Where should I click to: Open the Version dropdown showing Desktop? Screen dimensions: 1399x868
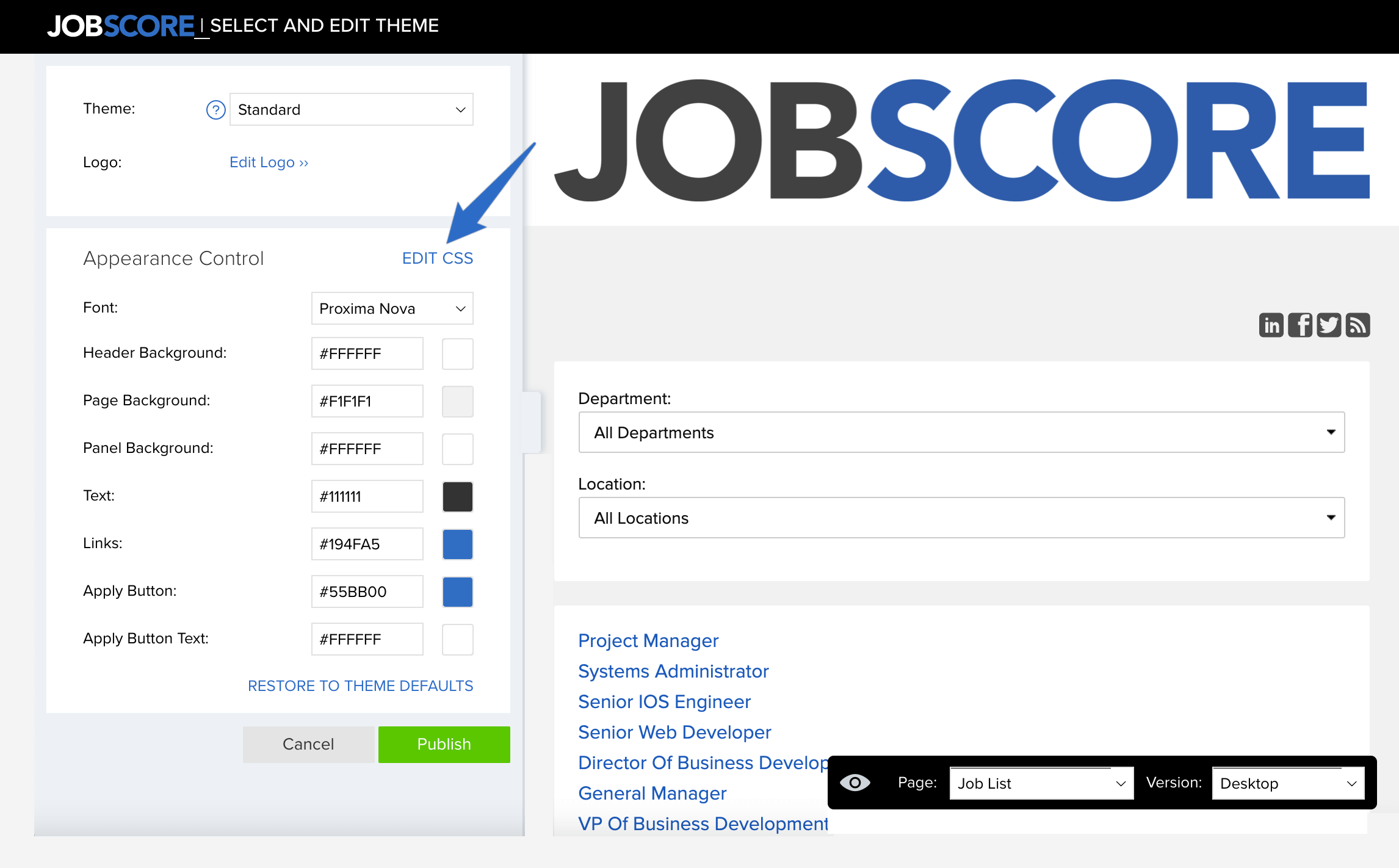[1288, 783]
